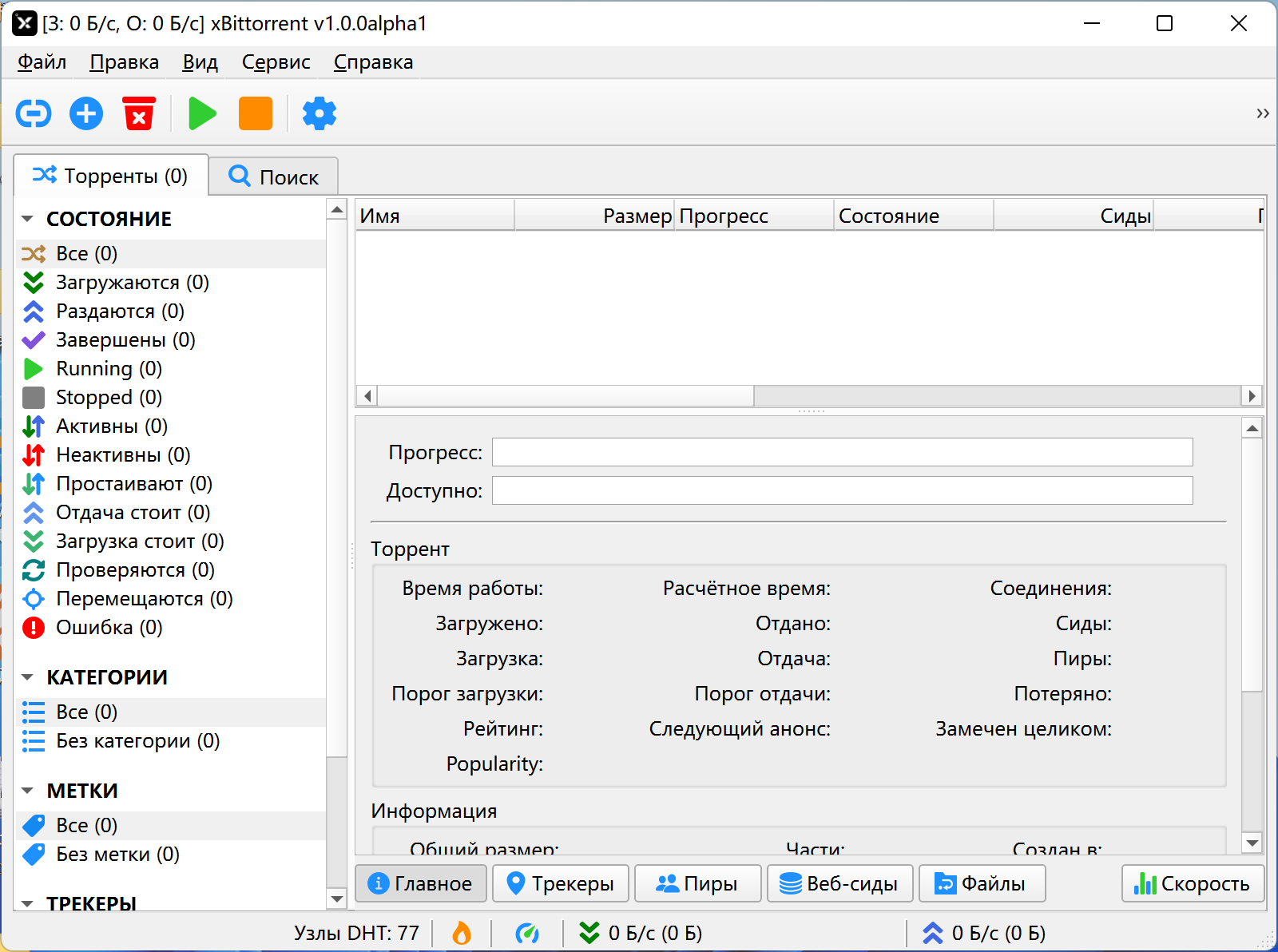Image resolution: width=1278 pixels, height=952 pixels.
Task: Click the sidebar scrollbar up arrow
Action: coord(337,210)
